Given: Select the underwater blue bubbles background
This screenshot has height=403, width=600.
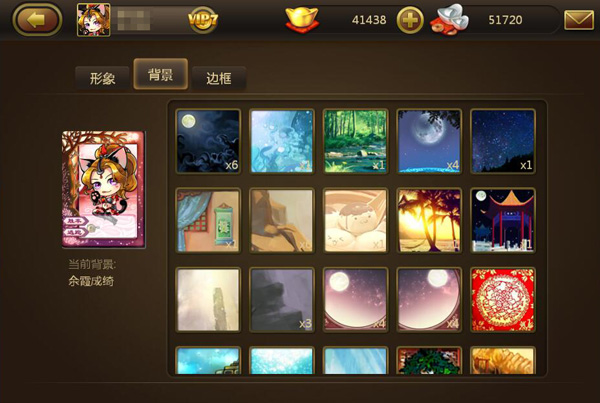Looking at the screenshot, I should (282, 141).
